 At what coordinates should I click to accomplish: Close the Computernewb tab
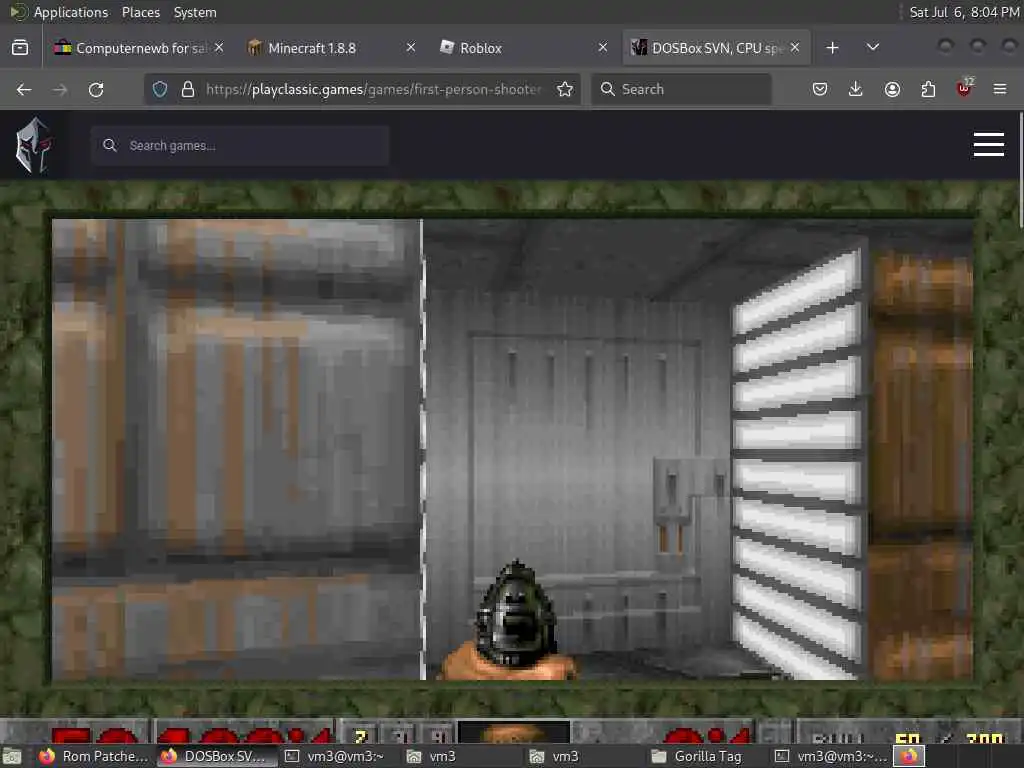(219, 48)
